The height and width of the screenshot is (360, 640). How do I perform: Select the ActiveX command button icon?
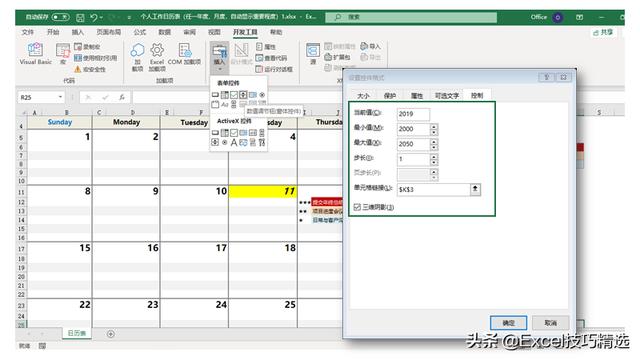point(215,133)
